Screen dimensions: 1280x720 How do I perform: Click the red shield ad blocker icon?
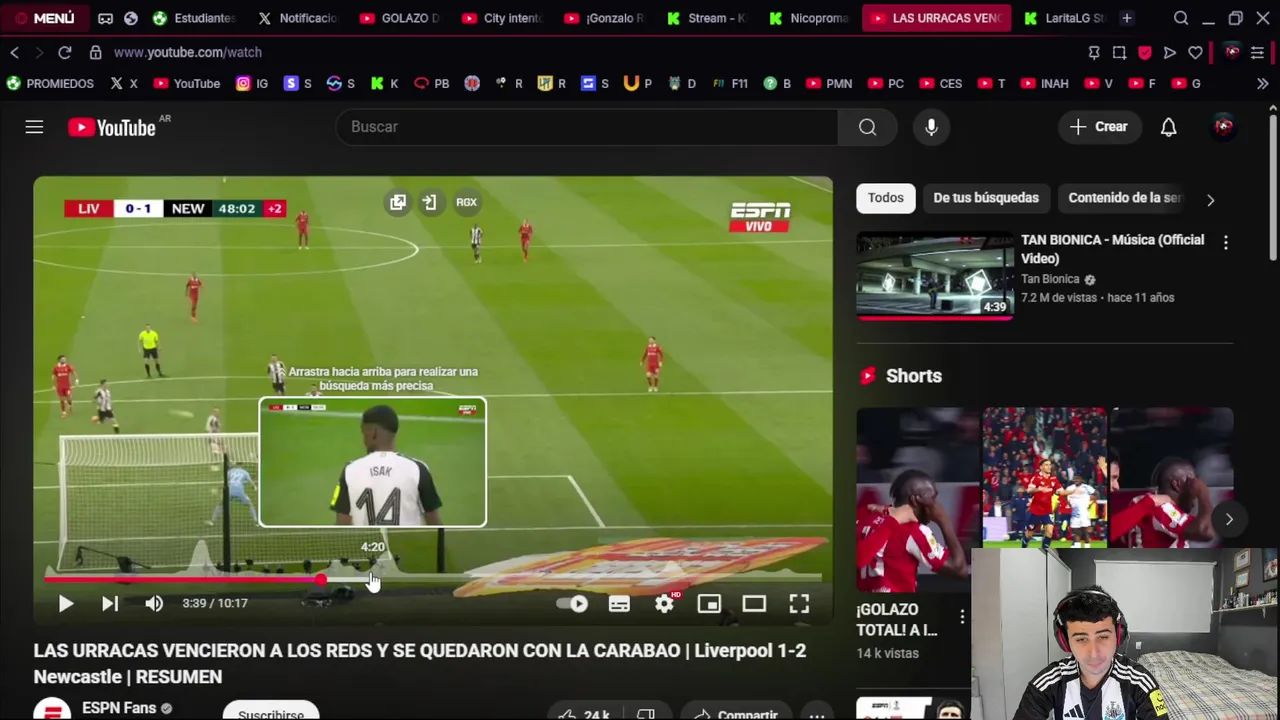pyautogui.click(x=1145, y=52)
